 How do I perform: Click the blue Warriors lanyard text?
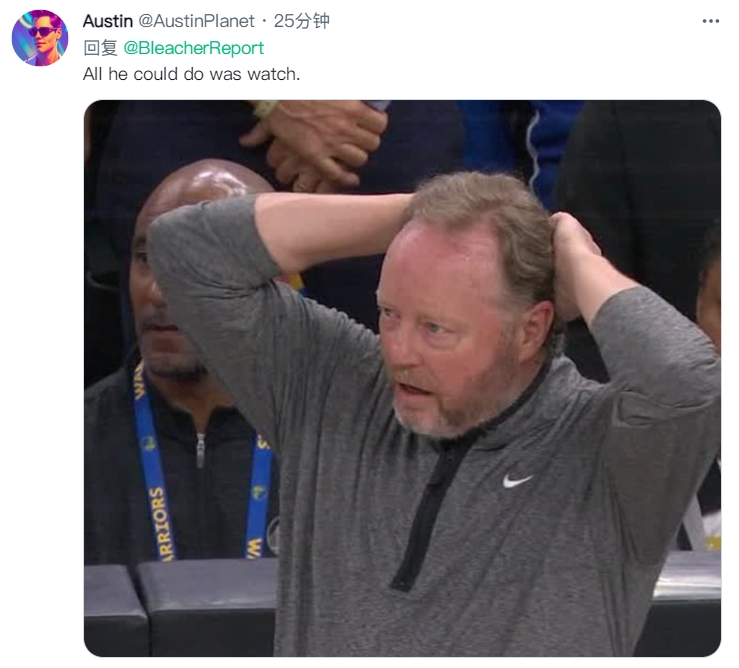coord(162,523)
